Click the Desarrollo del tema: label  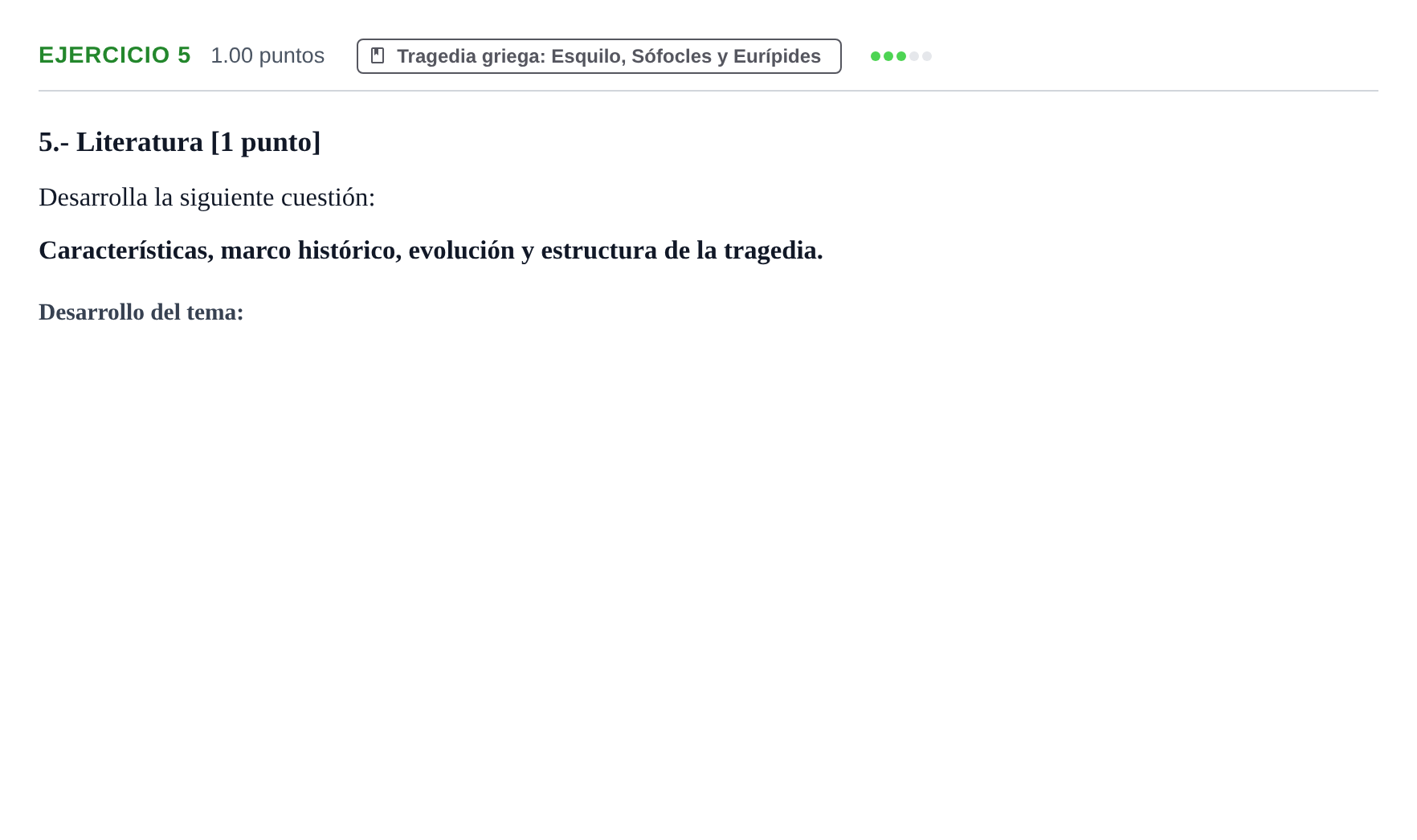coord(141,312)
